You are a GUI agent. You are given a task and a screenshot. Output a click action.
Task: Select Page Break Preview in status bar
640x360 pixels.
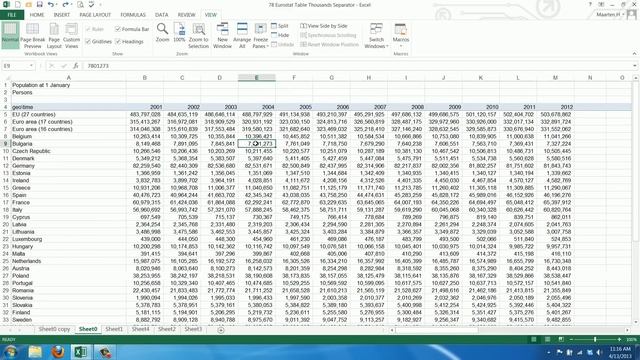click(x=561, y=339)
